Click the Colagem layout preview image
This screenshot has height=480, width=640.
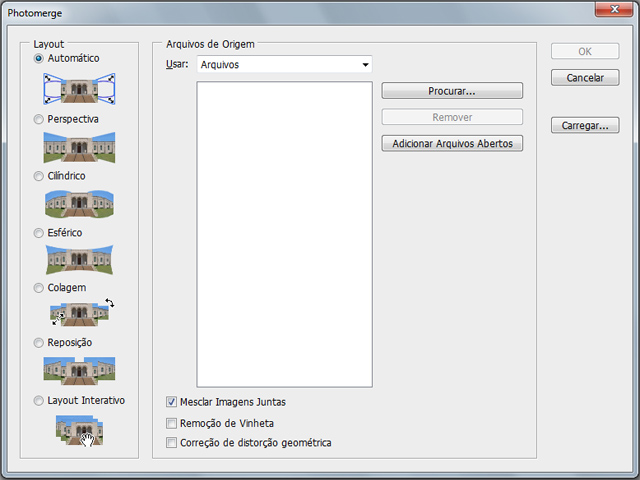(x=82, y=312)
